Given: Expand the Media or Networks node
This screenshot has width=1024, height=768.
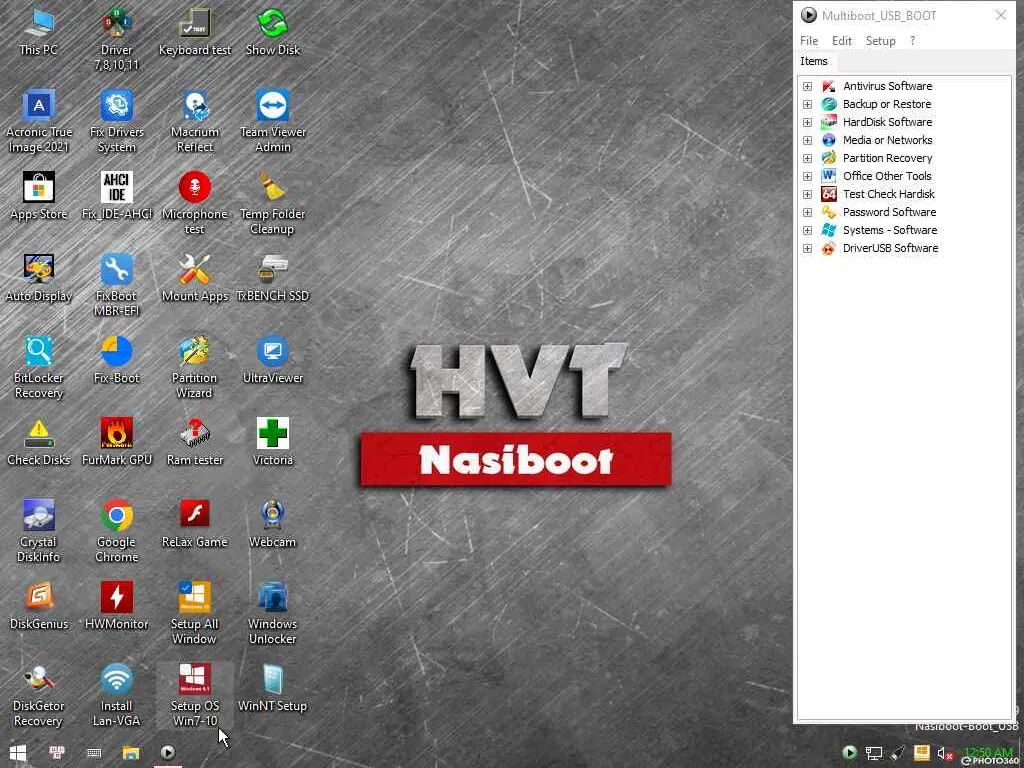Looking at the screenshot, I should click(807, 140).
